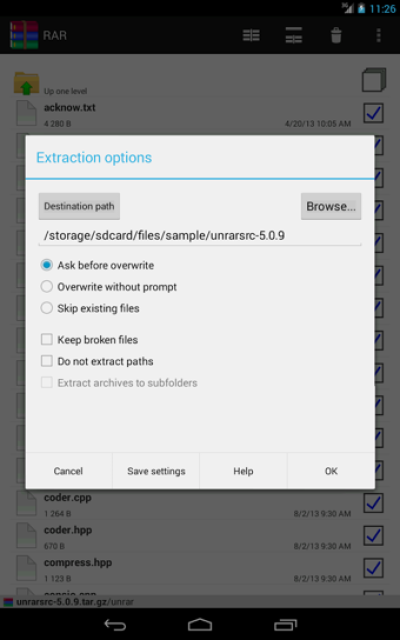Enable Do not extract paths checkbox

97,361
